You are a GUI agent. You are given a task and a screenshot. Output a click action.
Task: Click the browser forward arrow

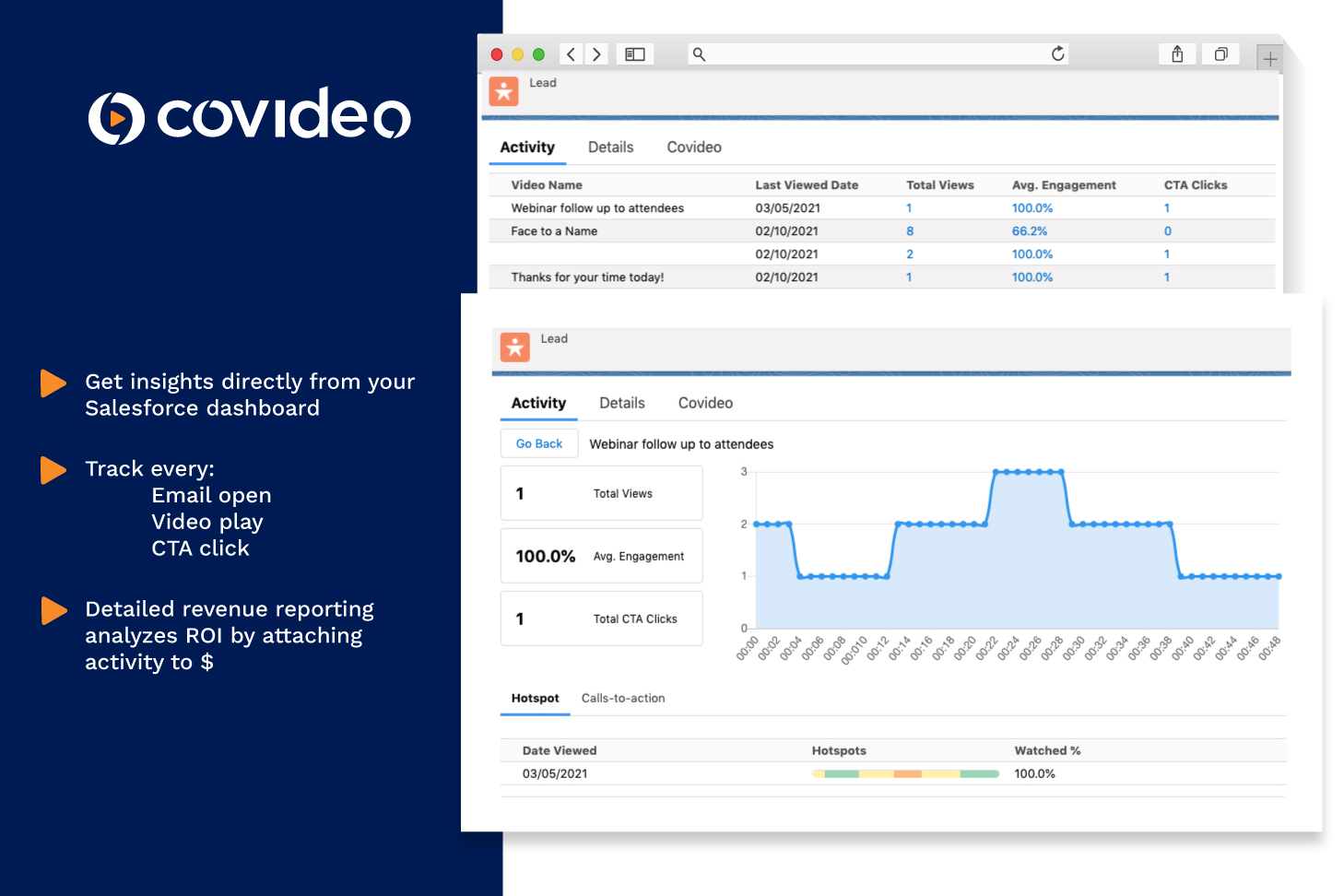[596, 54]
